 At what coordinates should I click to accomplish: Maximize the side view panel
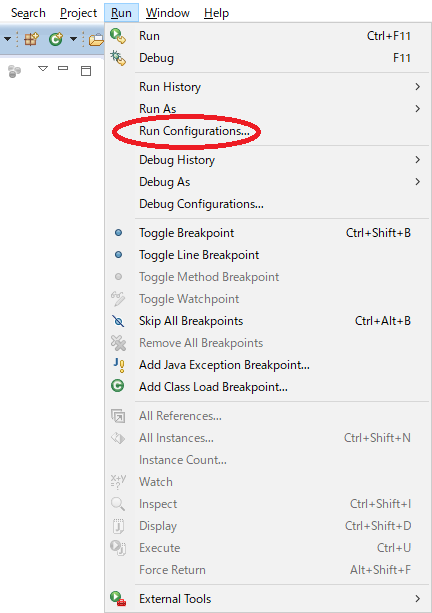[86, 71]
